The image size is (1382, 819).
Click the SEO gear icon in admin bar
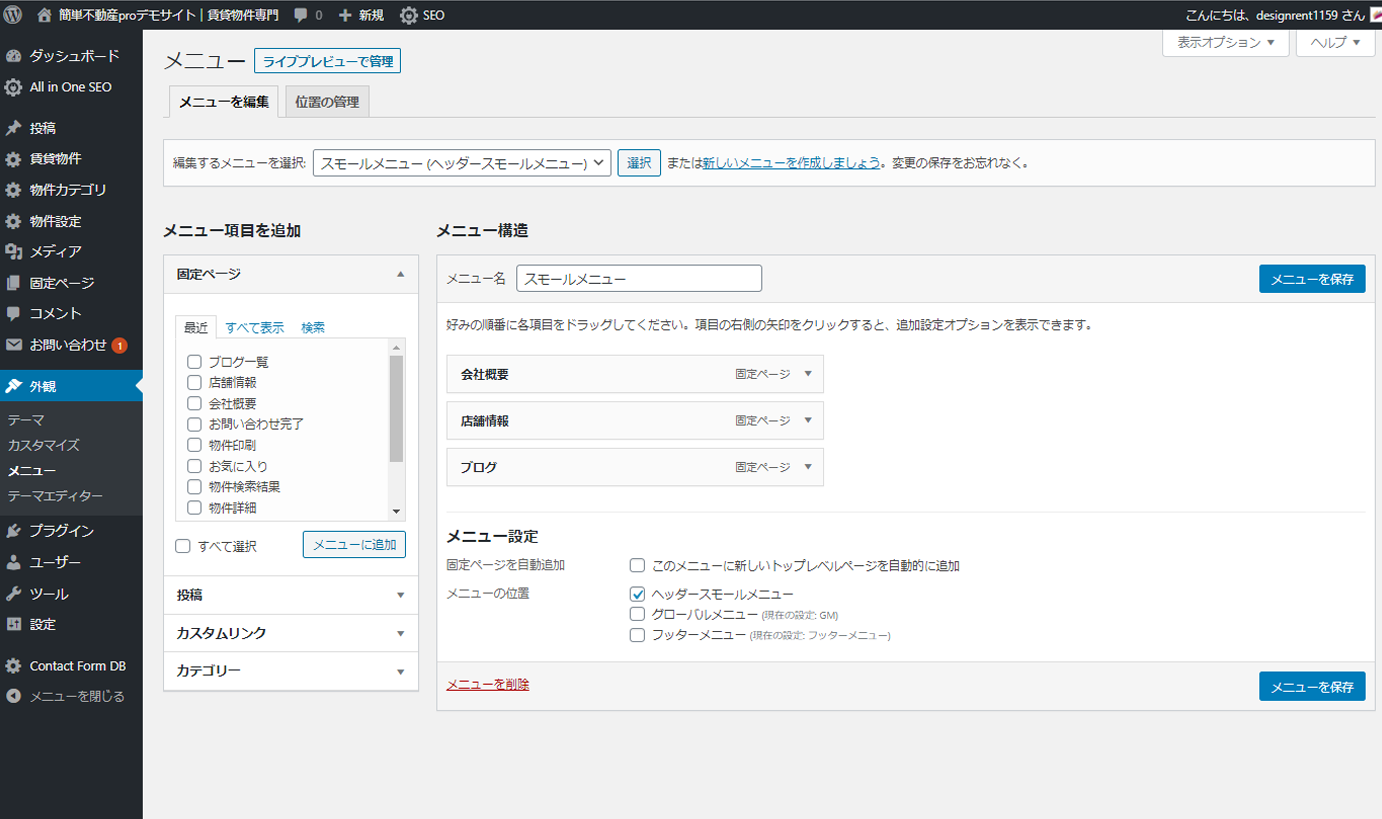pyautogui.click(x=409, y=15)
